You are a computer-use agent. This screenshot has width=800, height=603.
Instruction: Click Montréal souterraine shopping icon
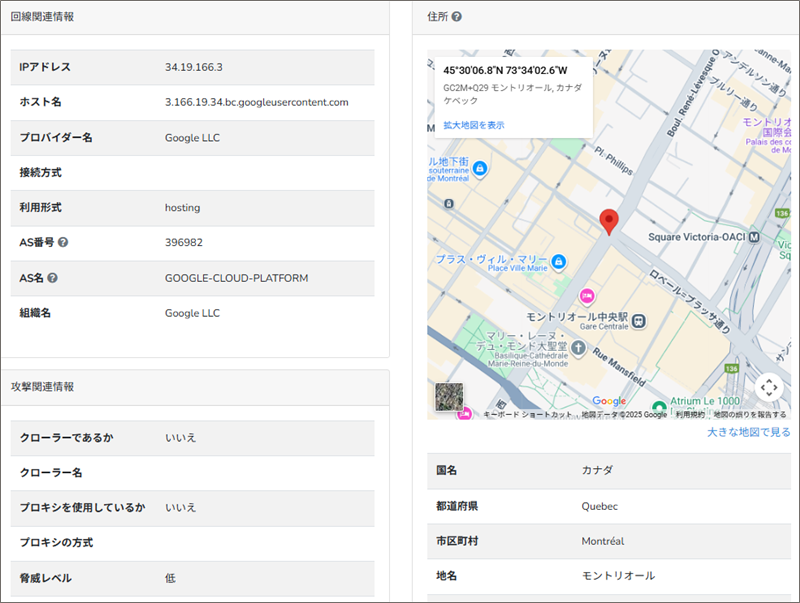(x=480, y=168)
